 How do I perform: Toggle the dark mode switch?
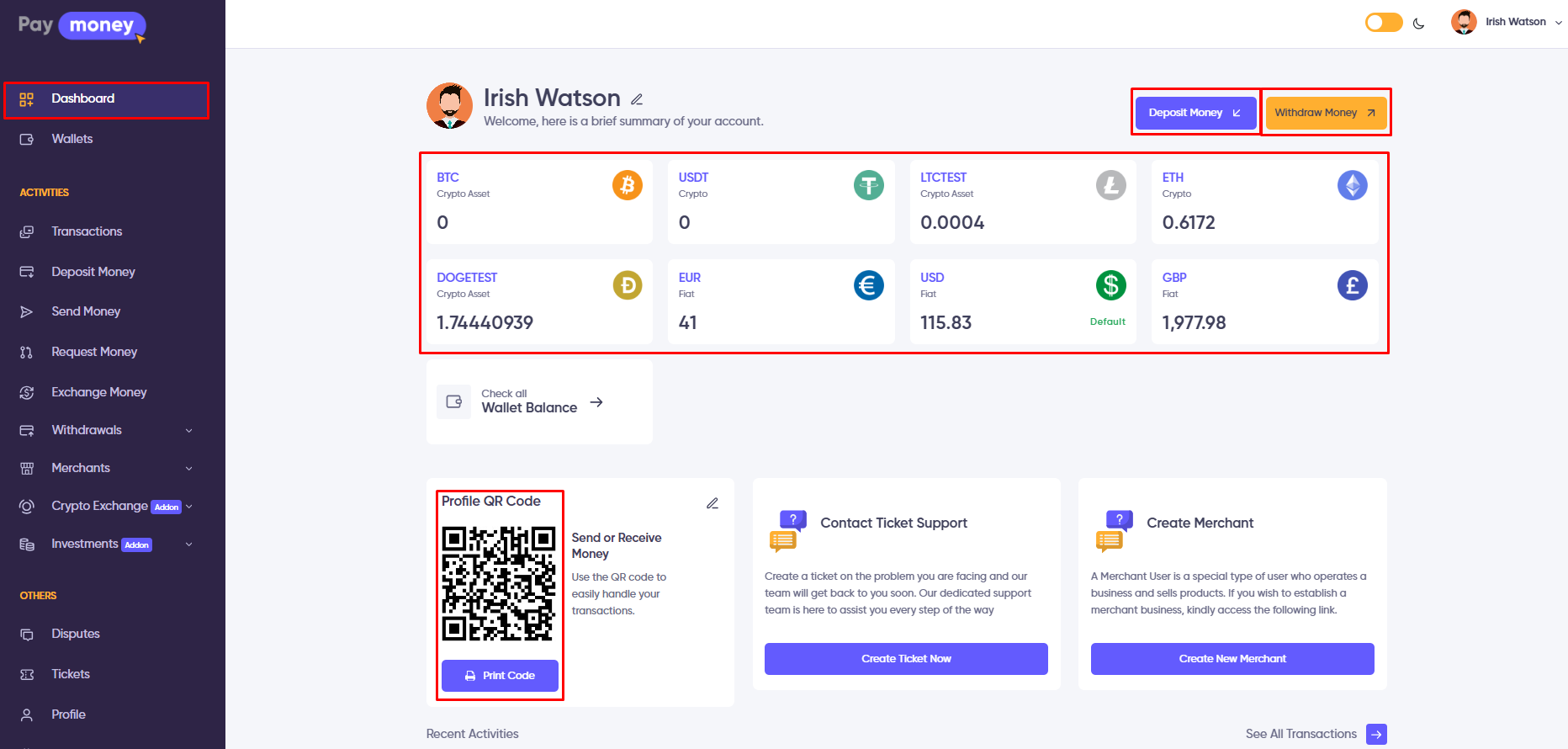pyautogui.click(x=1384, y=23)
